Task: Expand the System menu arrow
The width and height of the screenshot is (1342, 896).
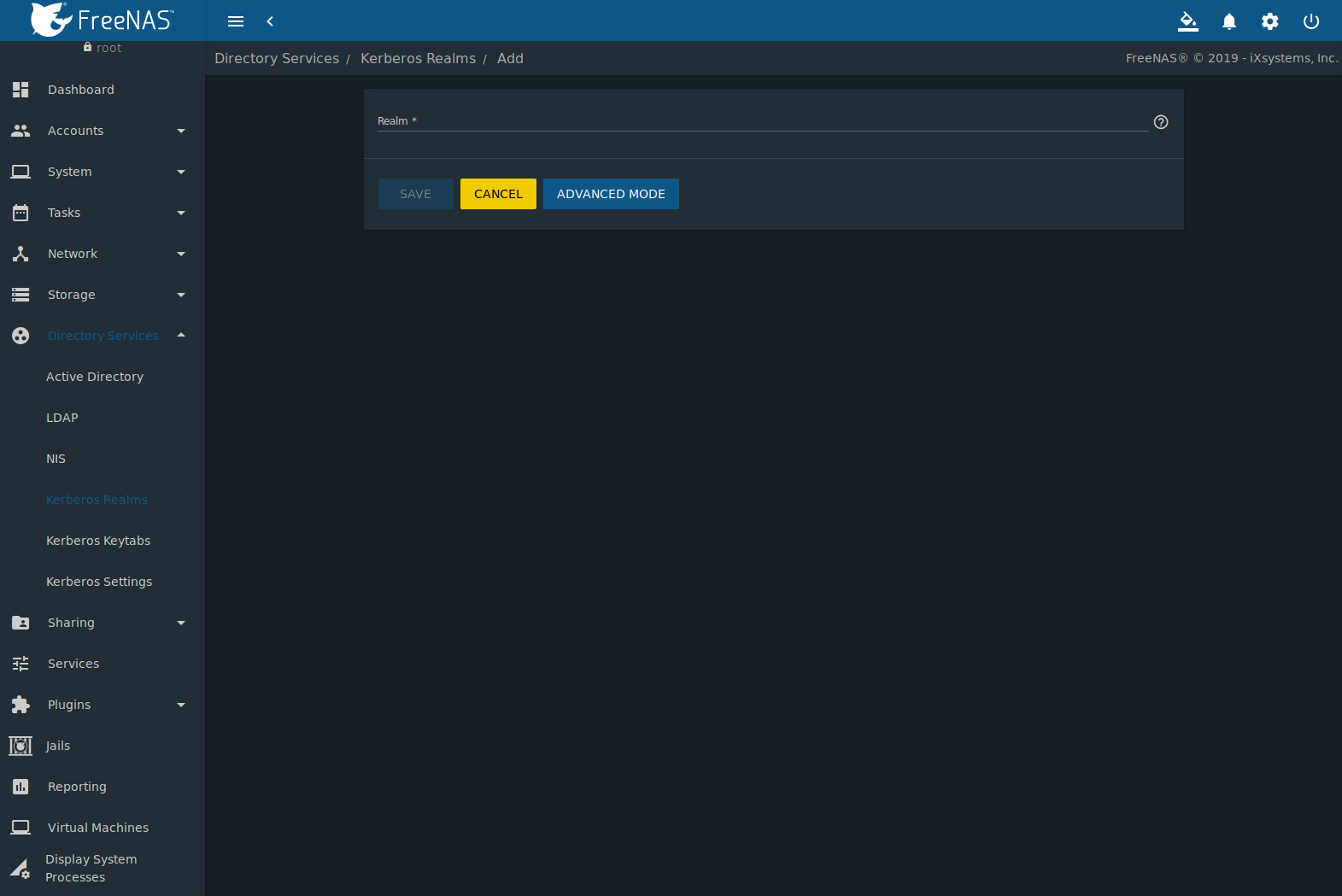Action: click(x=181, y=172)
